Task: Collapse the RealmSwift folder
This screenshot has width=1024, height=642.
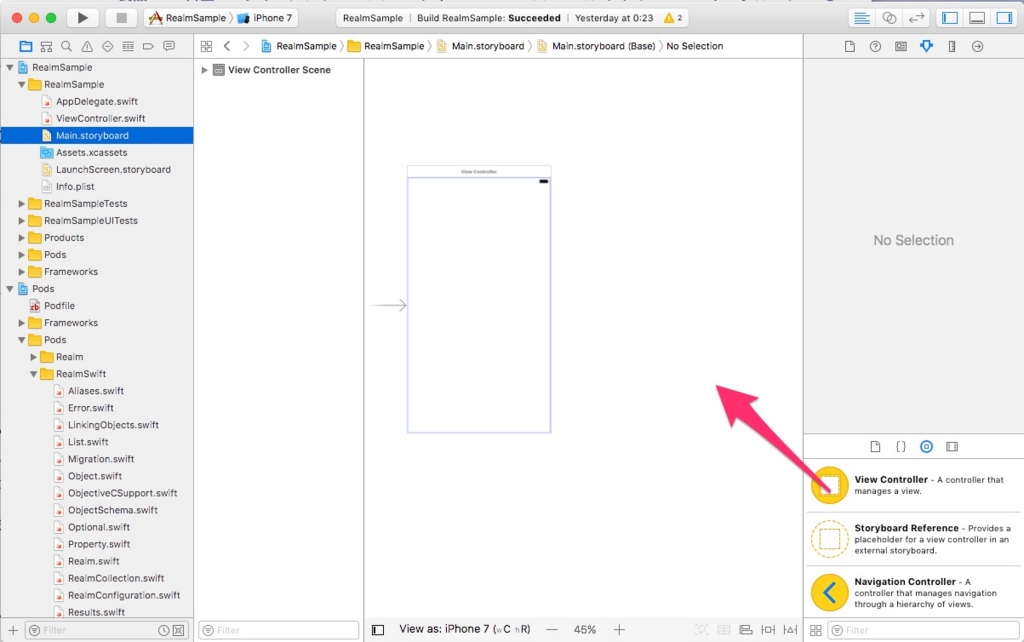Action: [33, 374]
